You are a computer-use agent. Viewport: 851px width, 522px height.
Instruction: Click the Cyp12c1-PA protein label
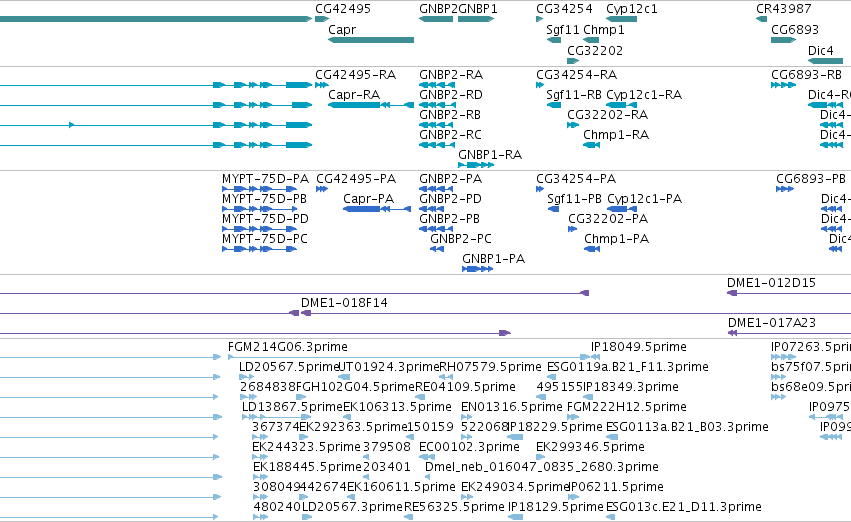[x=645, y=199]
